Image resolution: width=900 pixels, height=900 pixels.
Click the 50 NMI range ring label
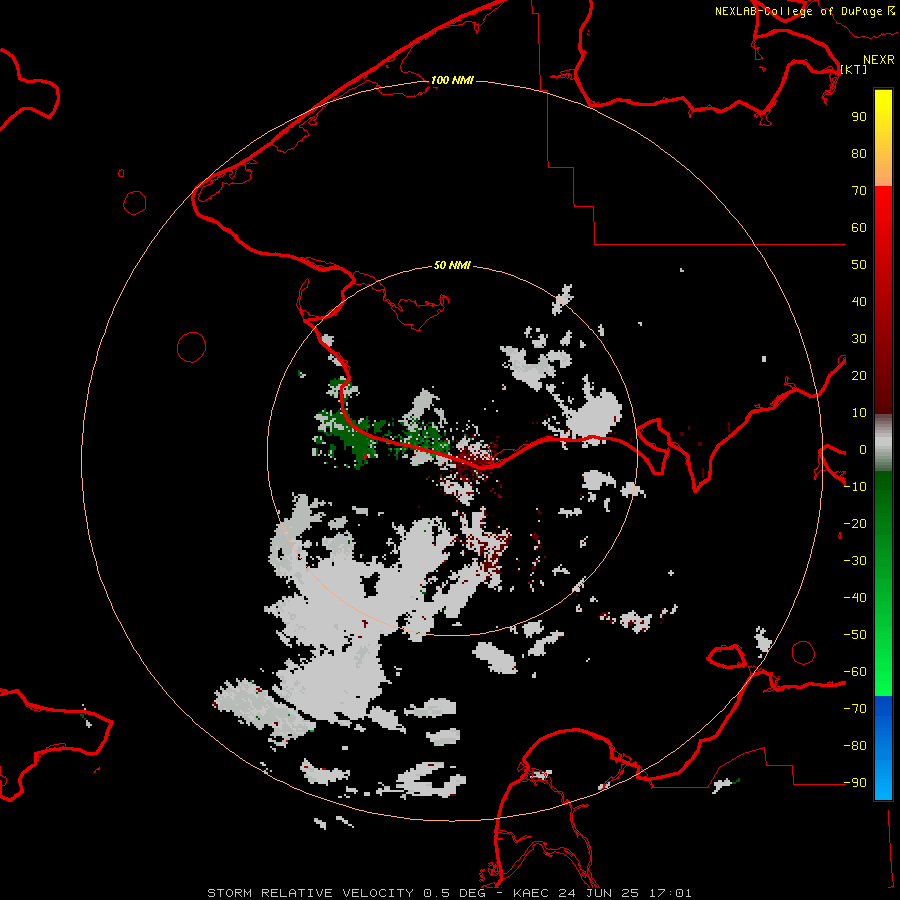452,265
